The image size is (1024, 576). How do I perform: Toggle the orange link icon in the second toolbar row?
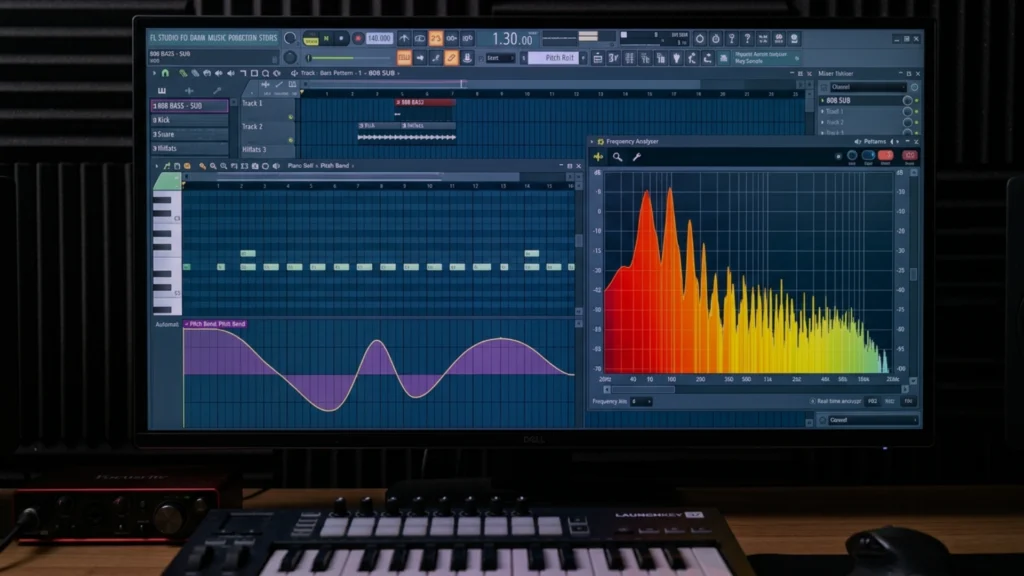pos(451,58)
